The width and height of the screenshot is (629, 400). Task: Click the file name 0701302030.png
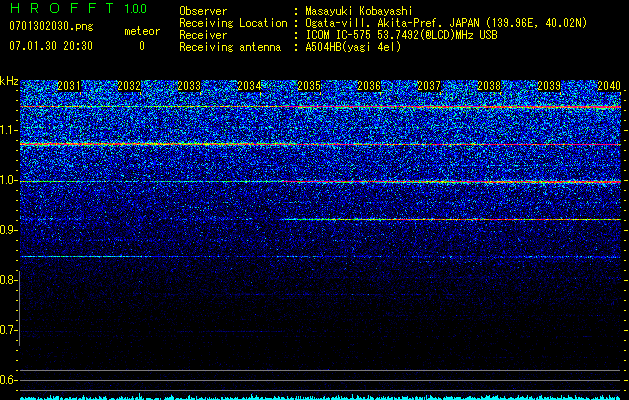point(39,27)
